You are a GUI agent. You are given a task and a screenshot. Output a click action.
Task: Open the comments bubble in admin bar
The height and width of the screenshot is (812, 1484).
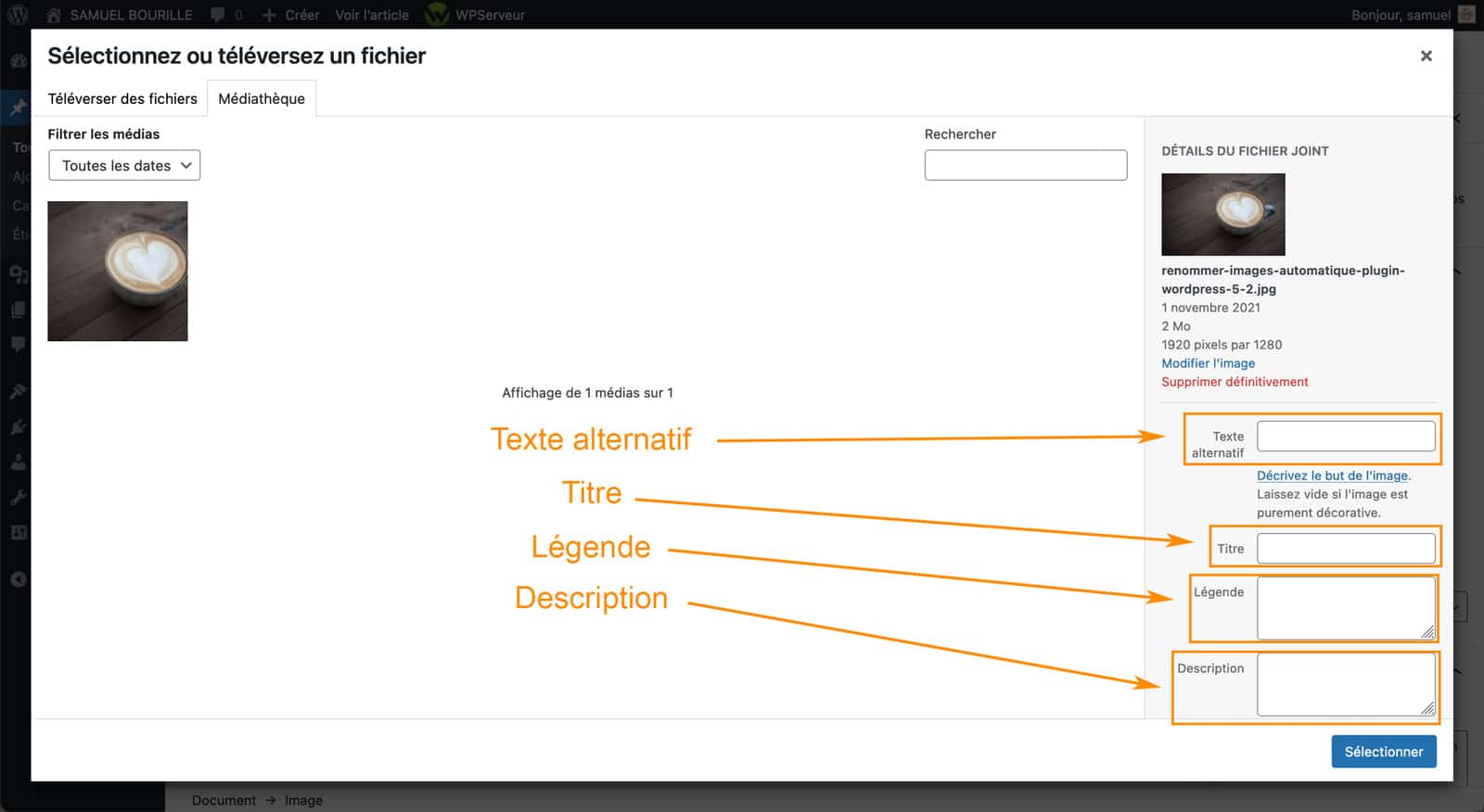(218, 15)
